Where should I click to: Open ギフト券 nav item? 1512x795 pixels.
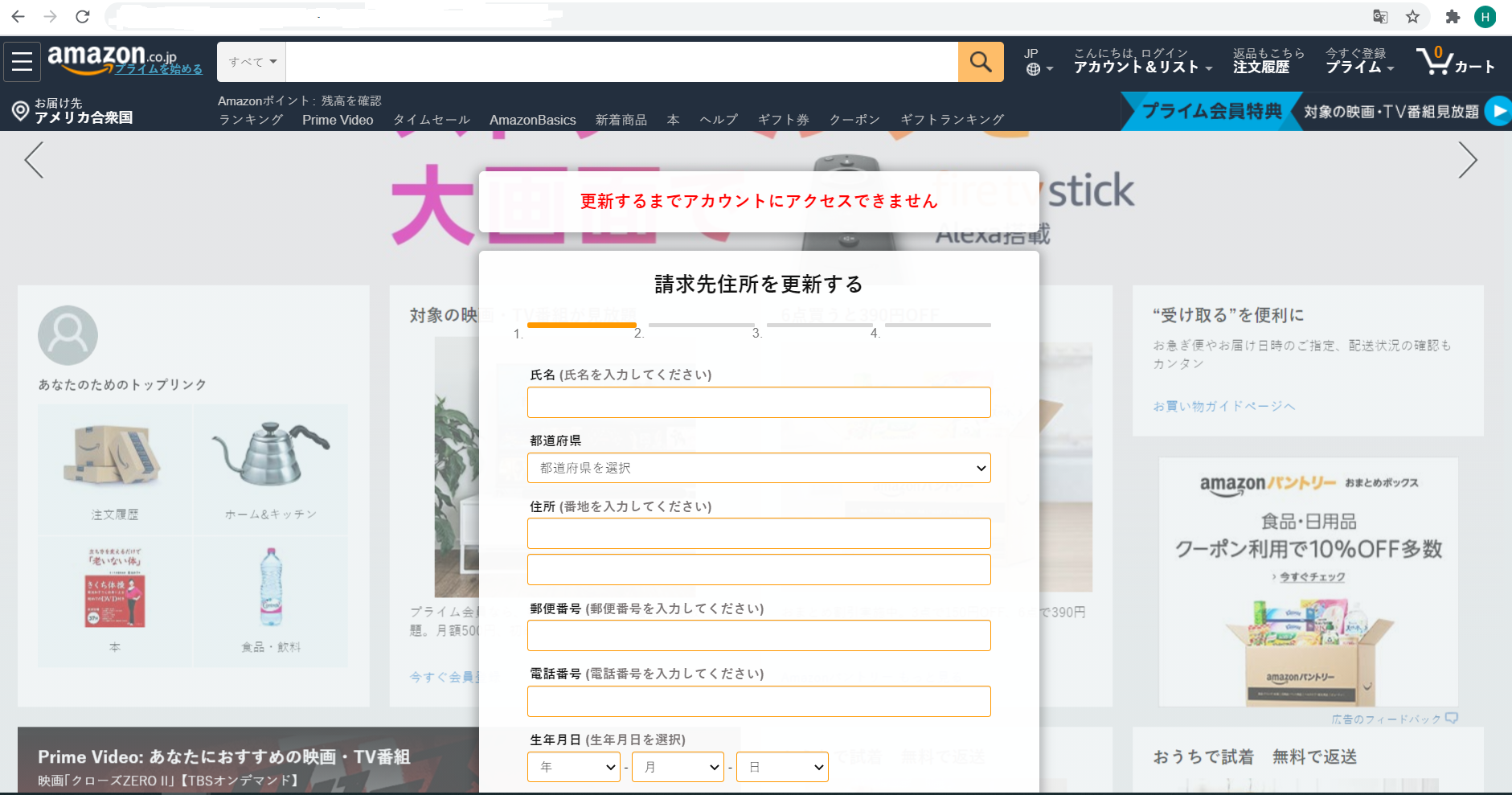784,120
